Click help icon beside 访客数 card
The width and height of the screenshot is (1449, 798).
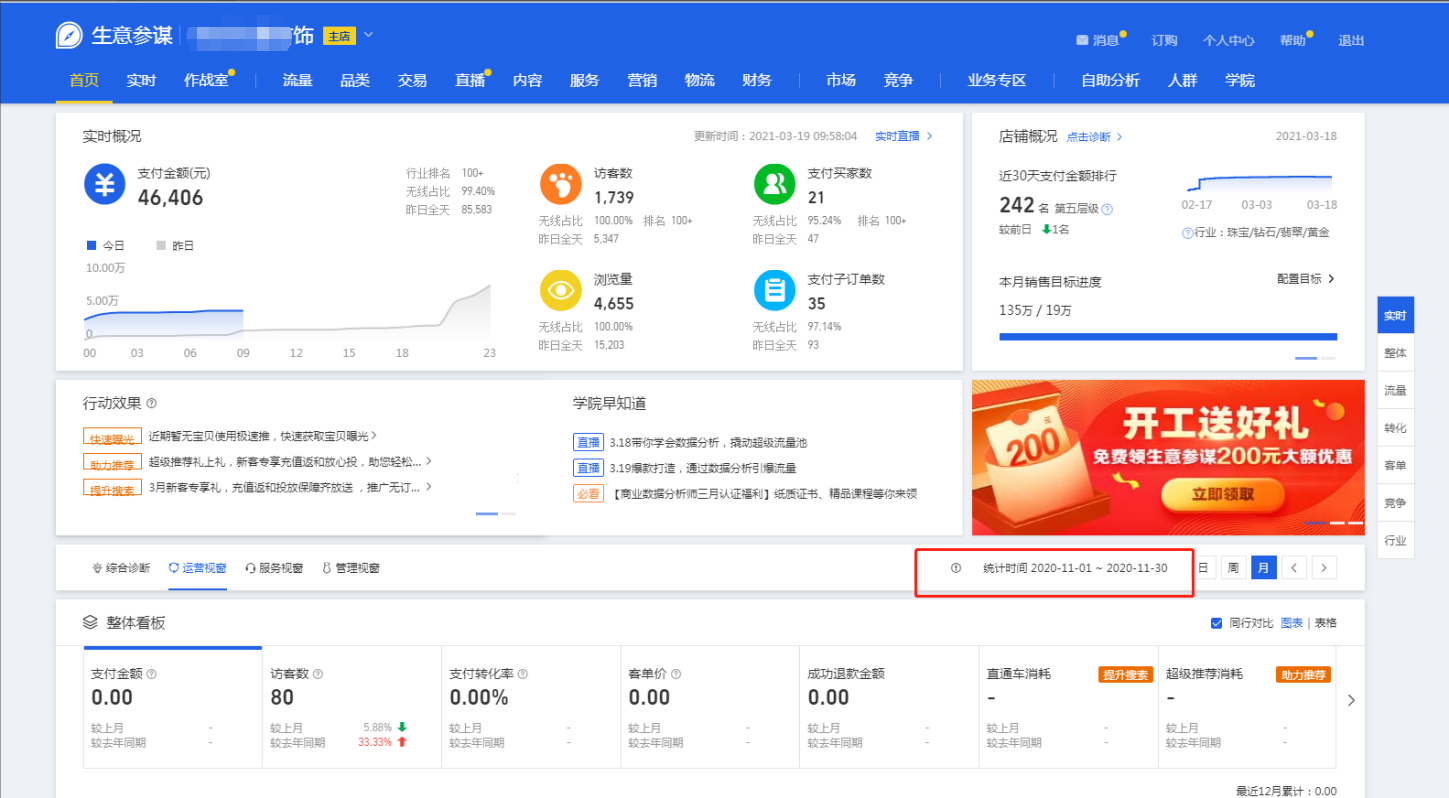click(318, 674)
